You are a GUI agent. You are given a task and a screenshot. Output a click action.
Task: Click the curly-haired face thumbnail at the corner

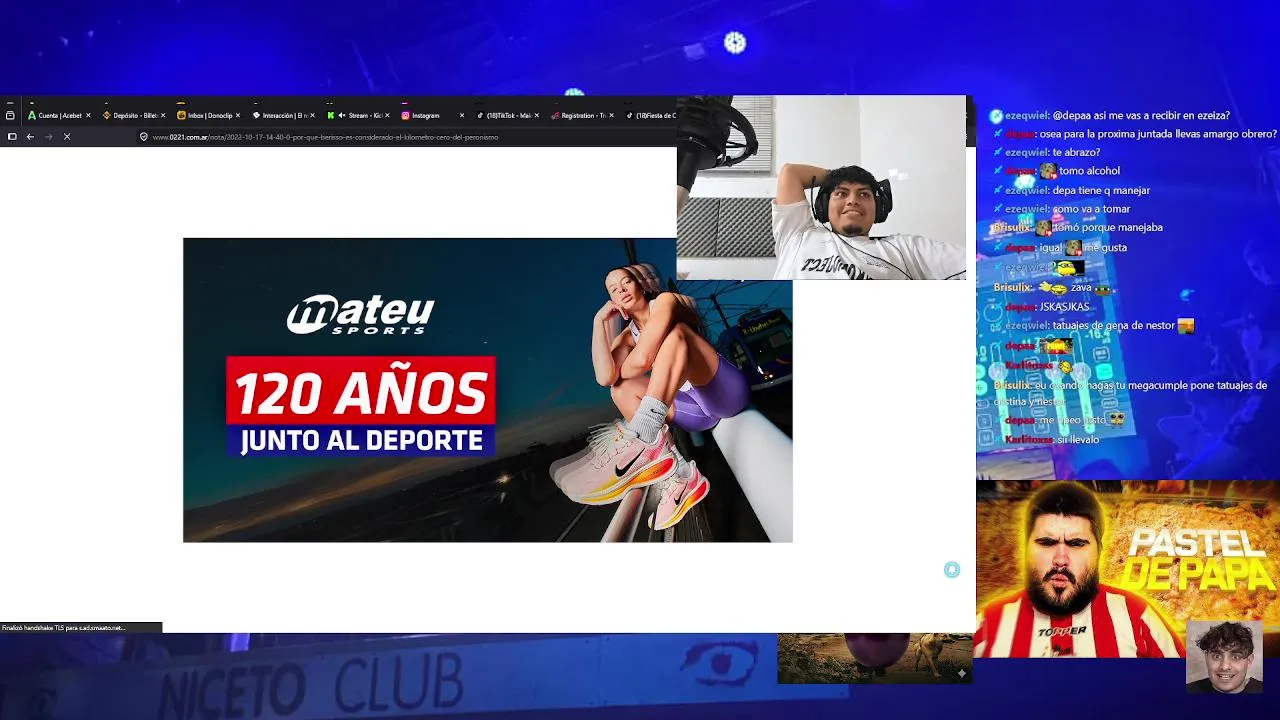point(1224,656)
